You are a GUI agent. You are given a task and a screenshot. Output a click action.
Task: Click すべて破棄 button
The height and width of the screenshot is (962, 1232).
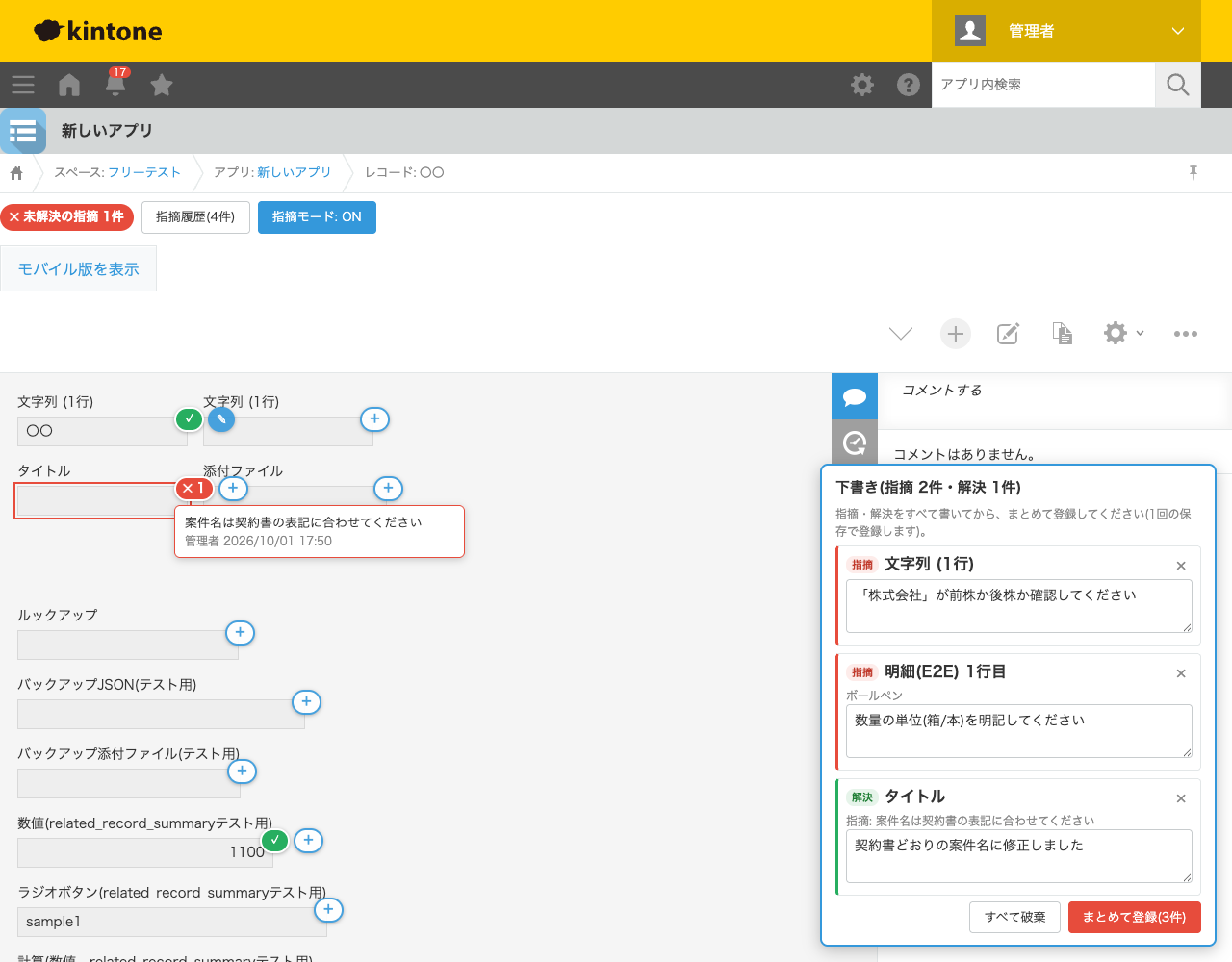[1015, 917]
